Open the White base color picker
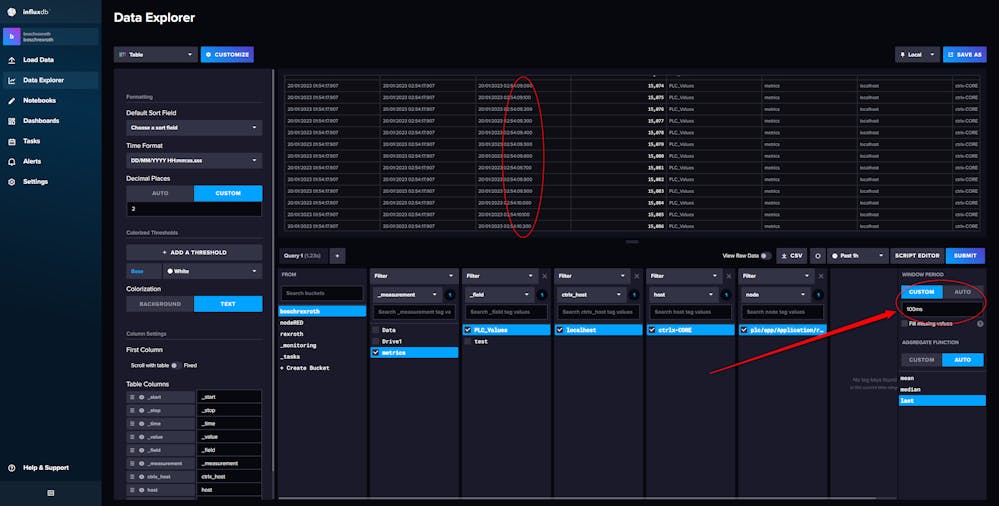The width and height of the screenshot is (999, 506). 210,271
